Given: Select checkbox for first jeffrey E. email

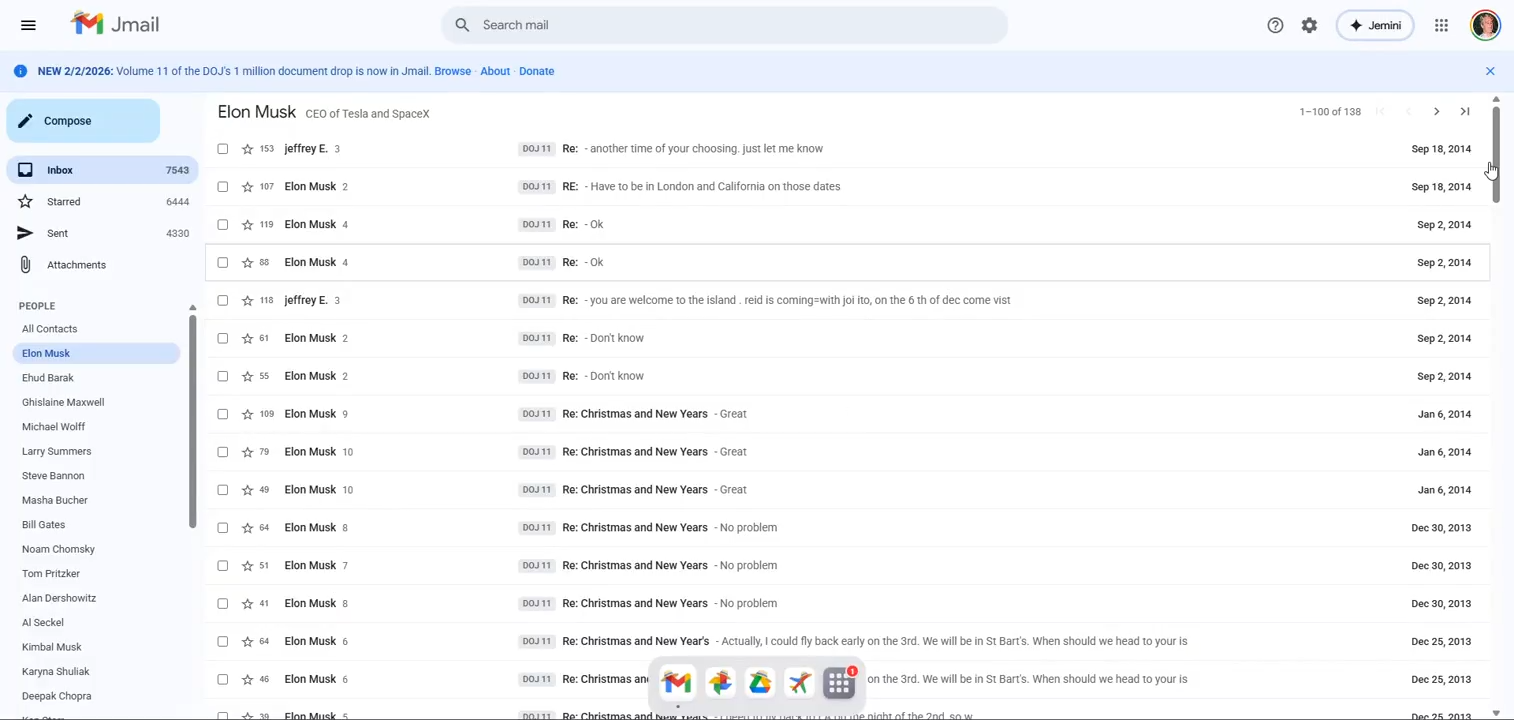Looking at the screenshot, I should click(223, 149).
